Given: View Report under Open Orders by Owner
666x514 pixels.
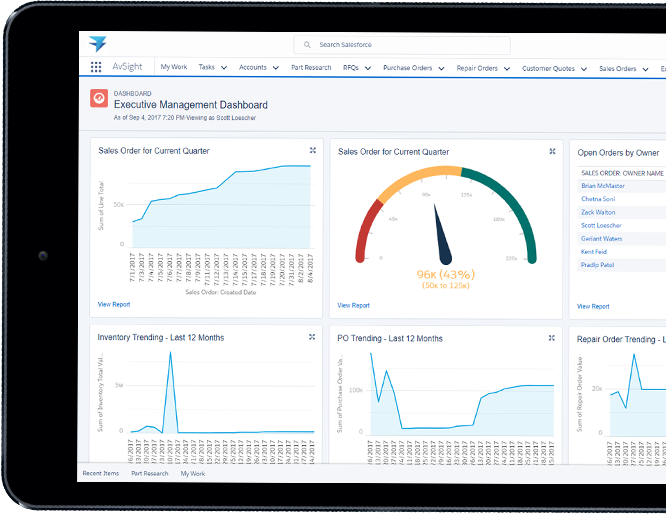Looking at the screenshot, I should 593,306.
